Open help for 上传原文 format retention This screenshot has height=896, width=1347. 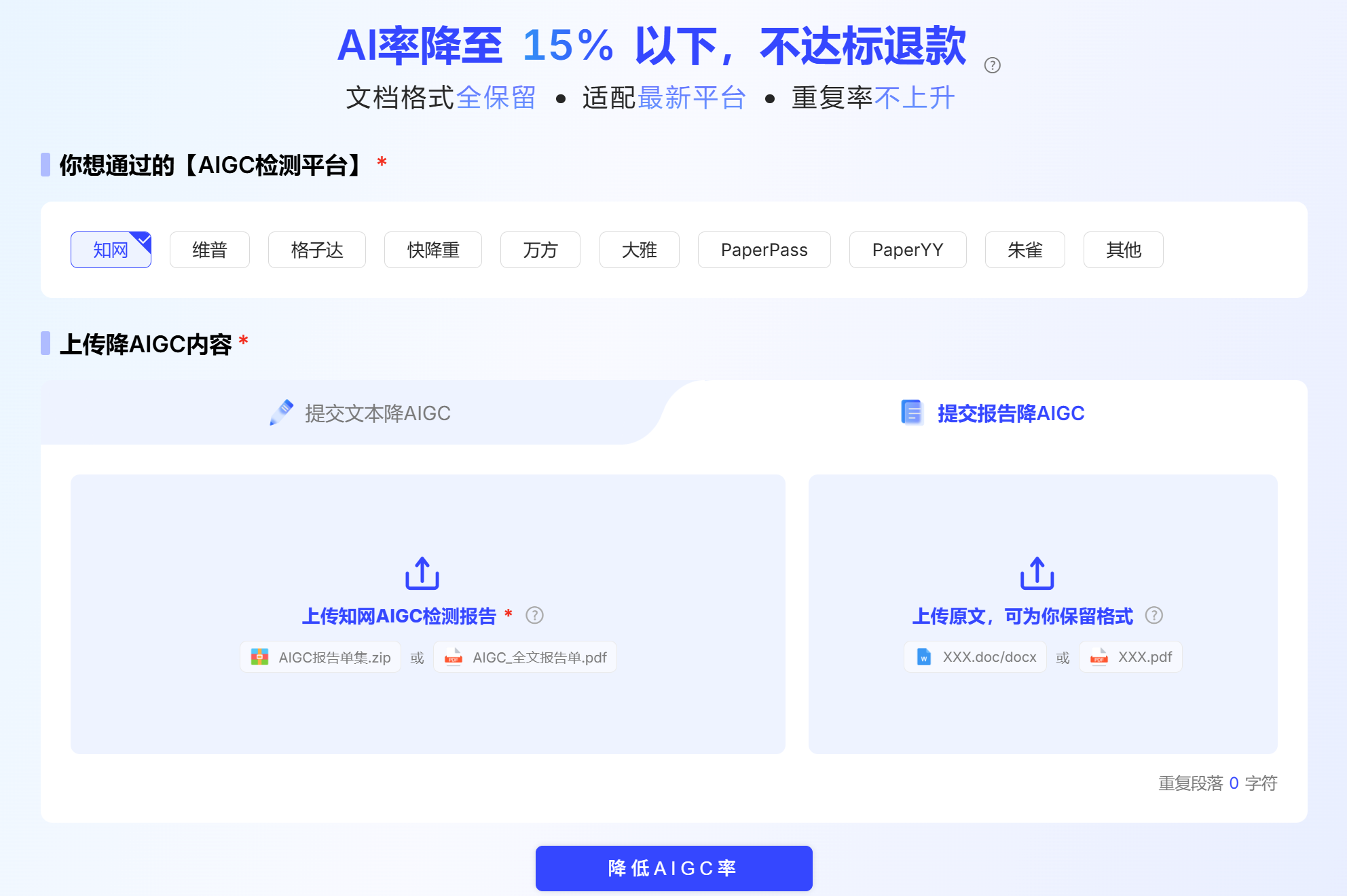tap(1154, 615)
